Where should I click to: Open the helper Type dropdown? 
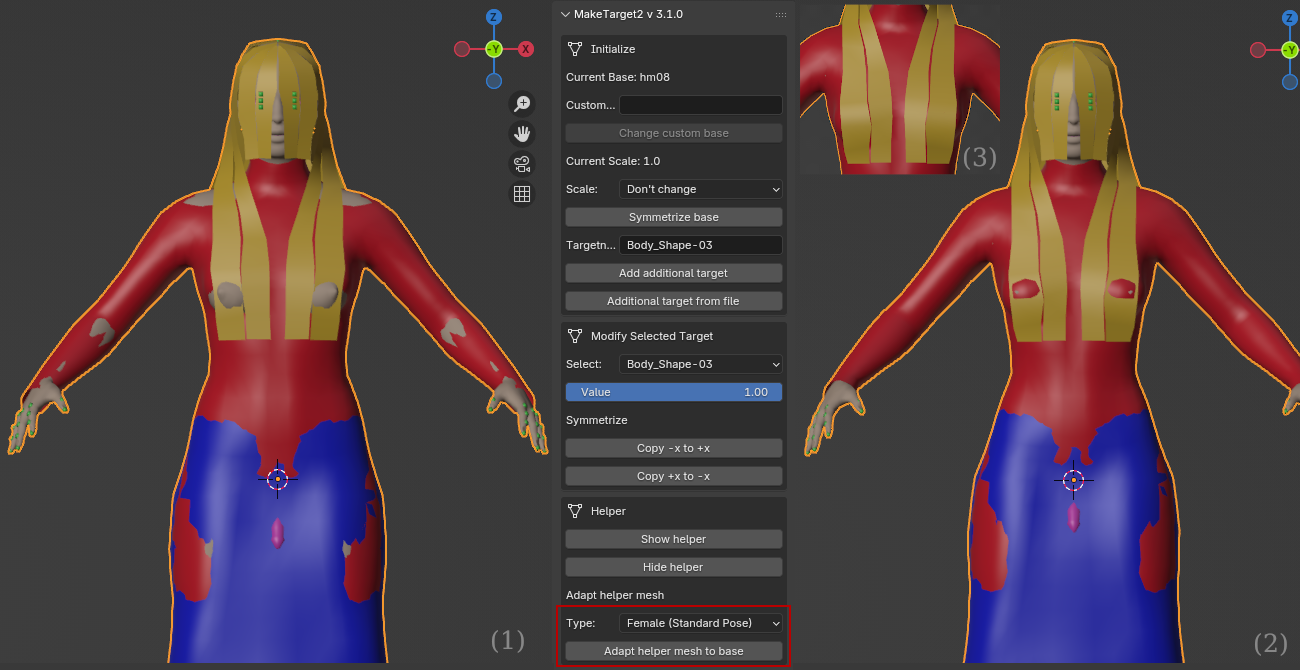pyautogui.click(x=700, y=623)
